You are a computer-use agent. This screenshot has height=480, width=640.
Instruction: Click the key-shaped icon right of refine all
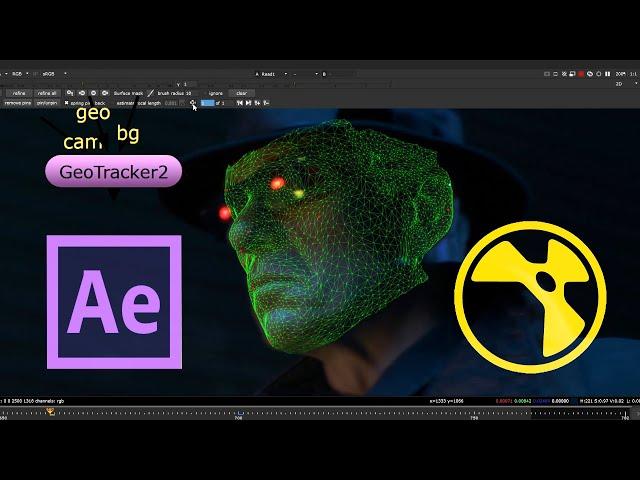70,93
